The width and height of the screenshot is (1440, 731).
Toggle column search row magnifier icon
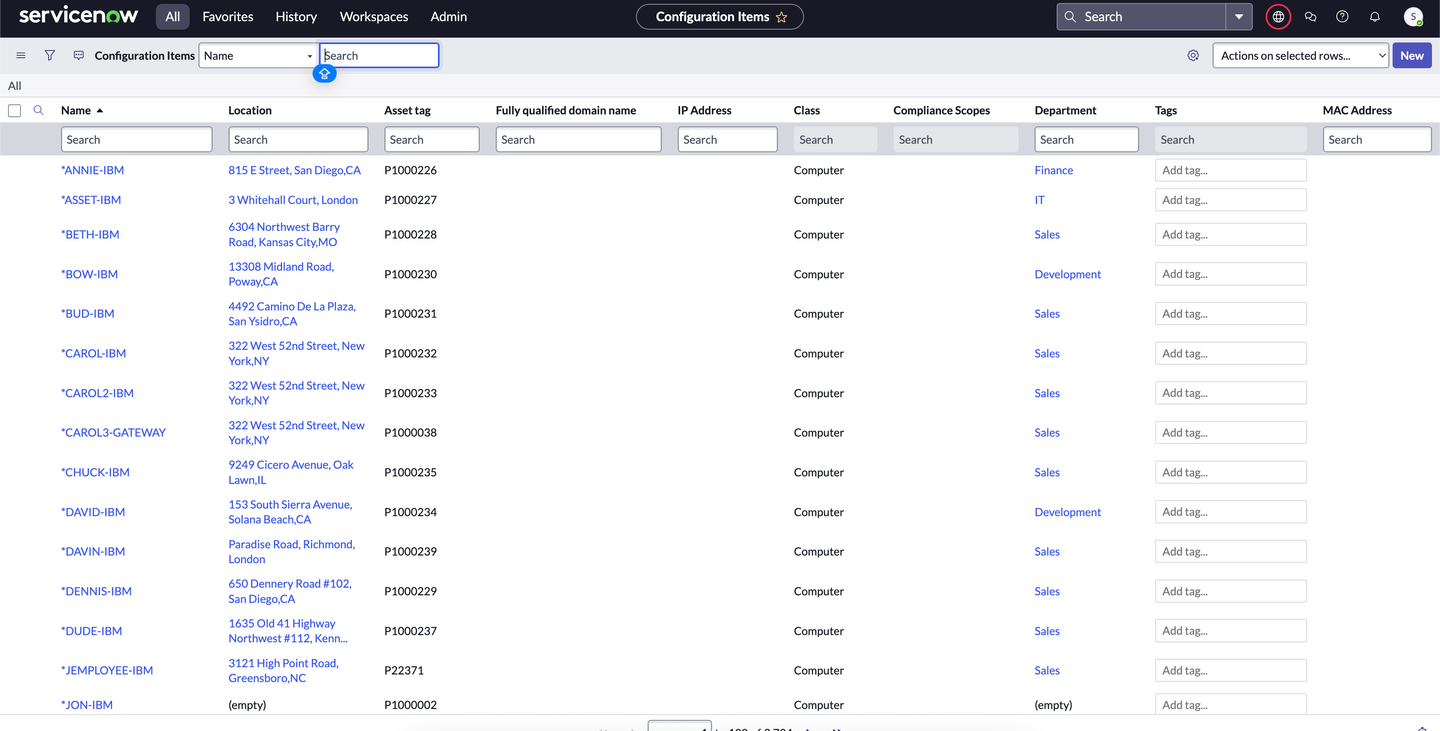[38, 110]
